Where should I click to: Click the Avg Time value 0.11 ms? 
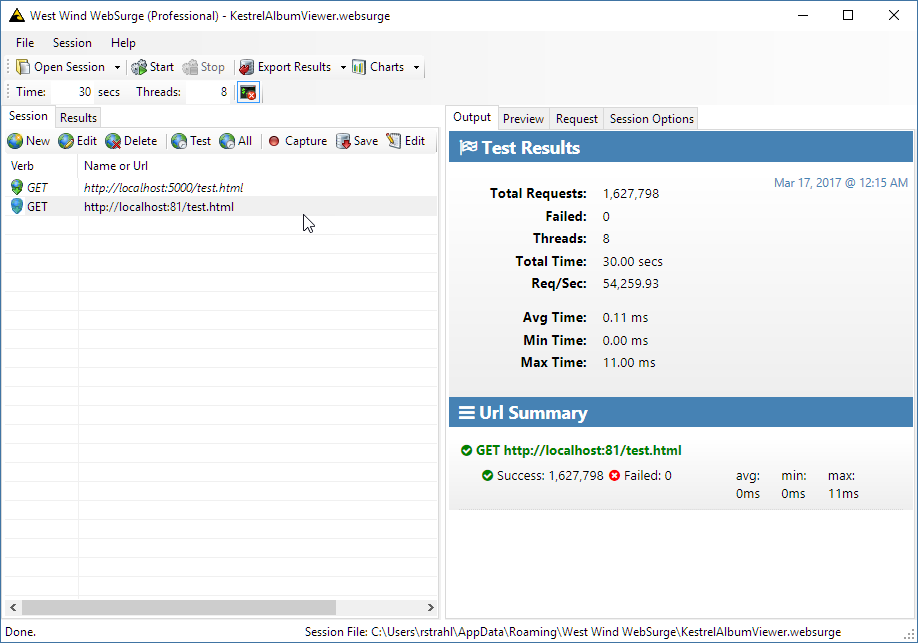[625, 318]
